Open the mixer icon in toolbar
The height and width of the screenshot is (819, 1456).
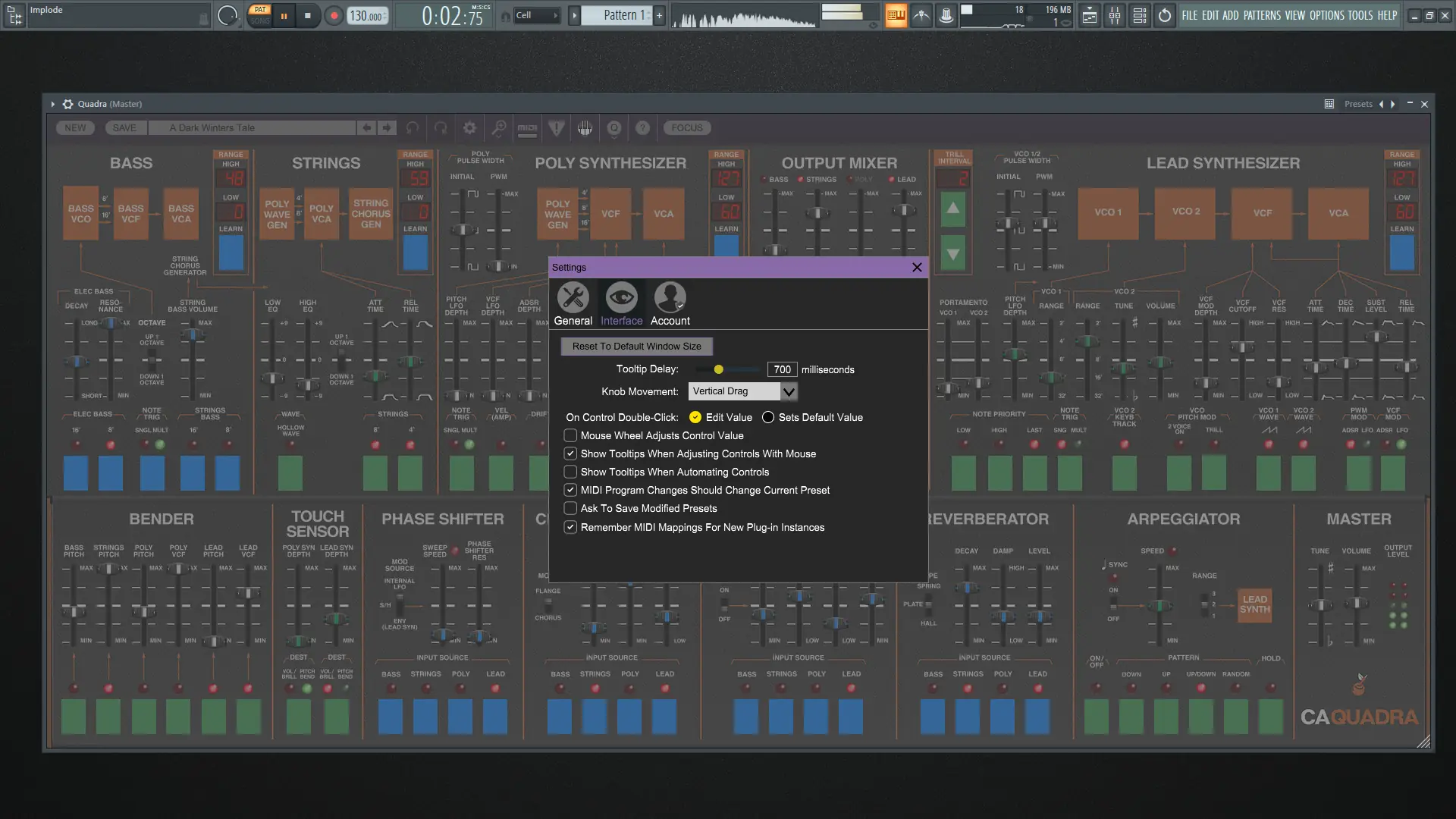[x=1114, y=15]
